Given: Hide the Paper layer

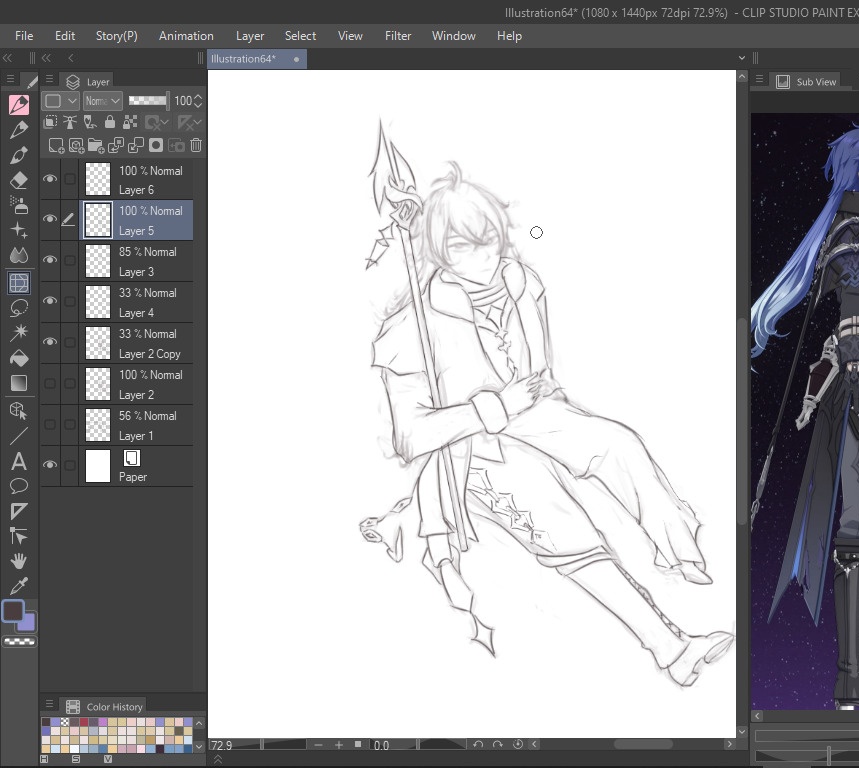Looking at the screenshot, I should (x=50, y=465).
